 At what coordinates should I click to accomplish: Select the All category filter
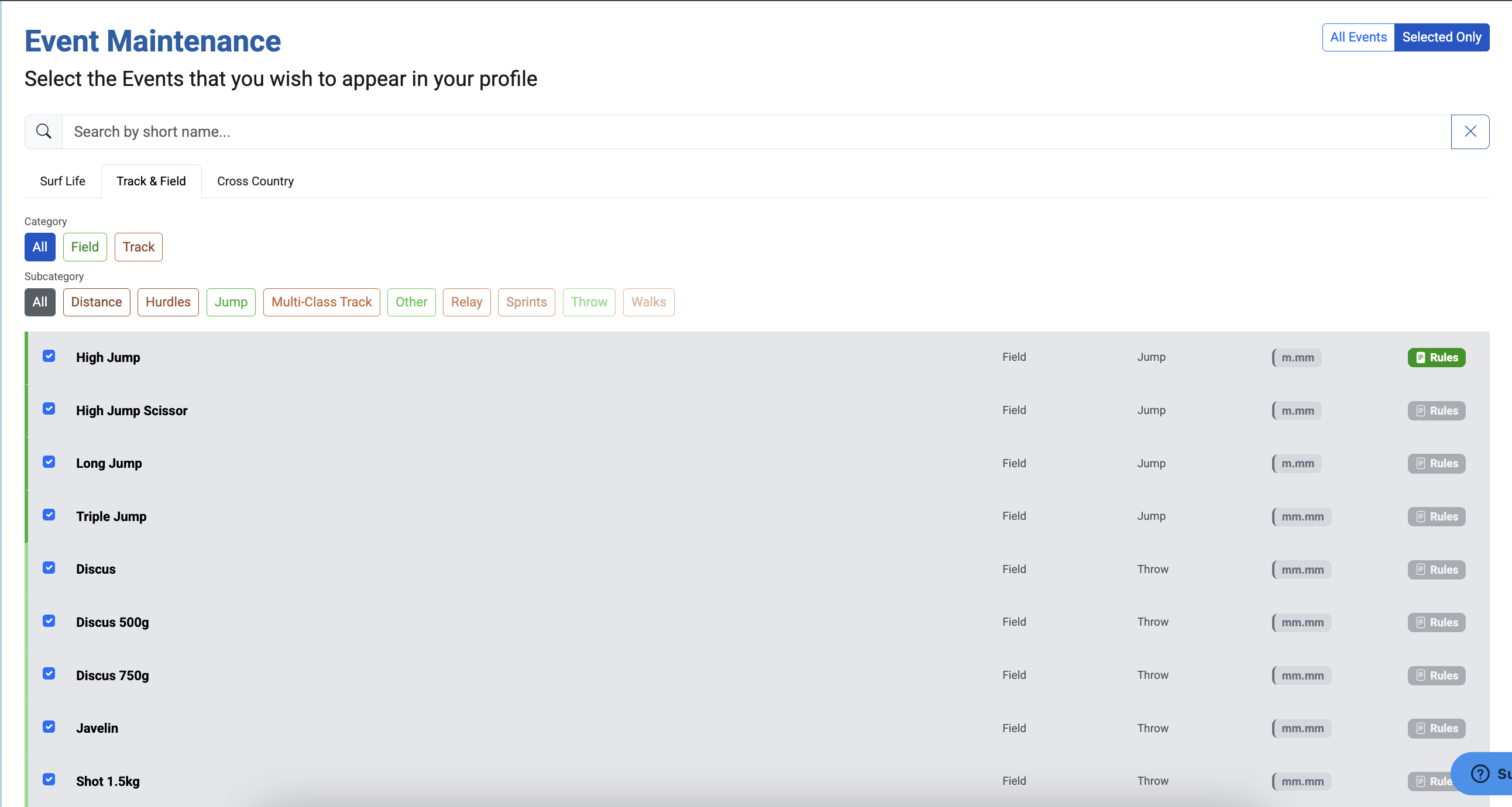tap(40, 247)
